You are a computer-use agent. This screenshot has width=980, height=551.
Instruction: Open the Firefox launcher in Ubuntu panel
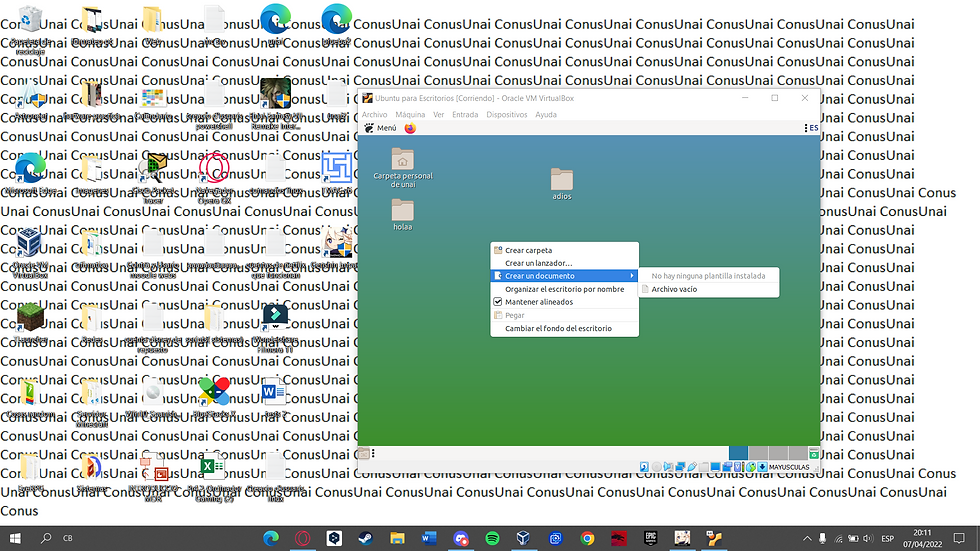coord(410,128)
